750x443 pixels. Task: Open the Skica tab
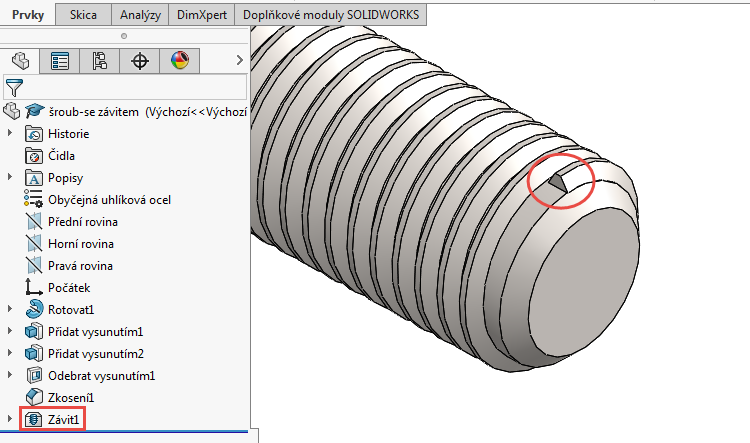[x=83, y=15]
